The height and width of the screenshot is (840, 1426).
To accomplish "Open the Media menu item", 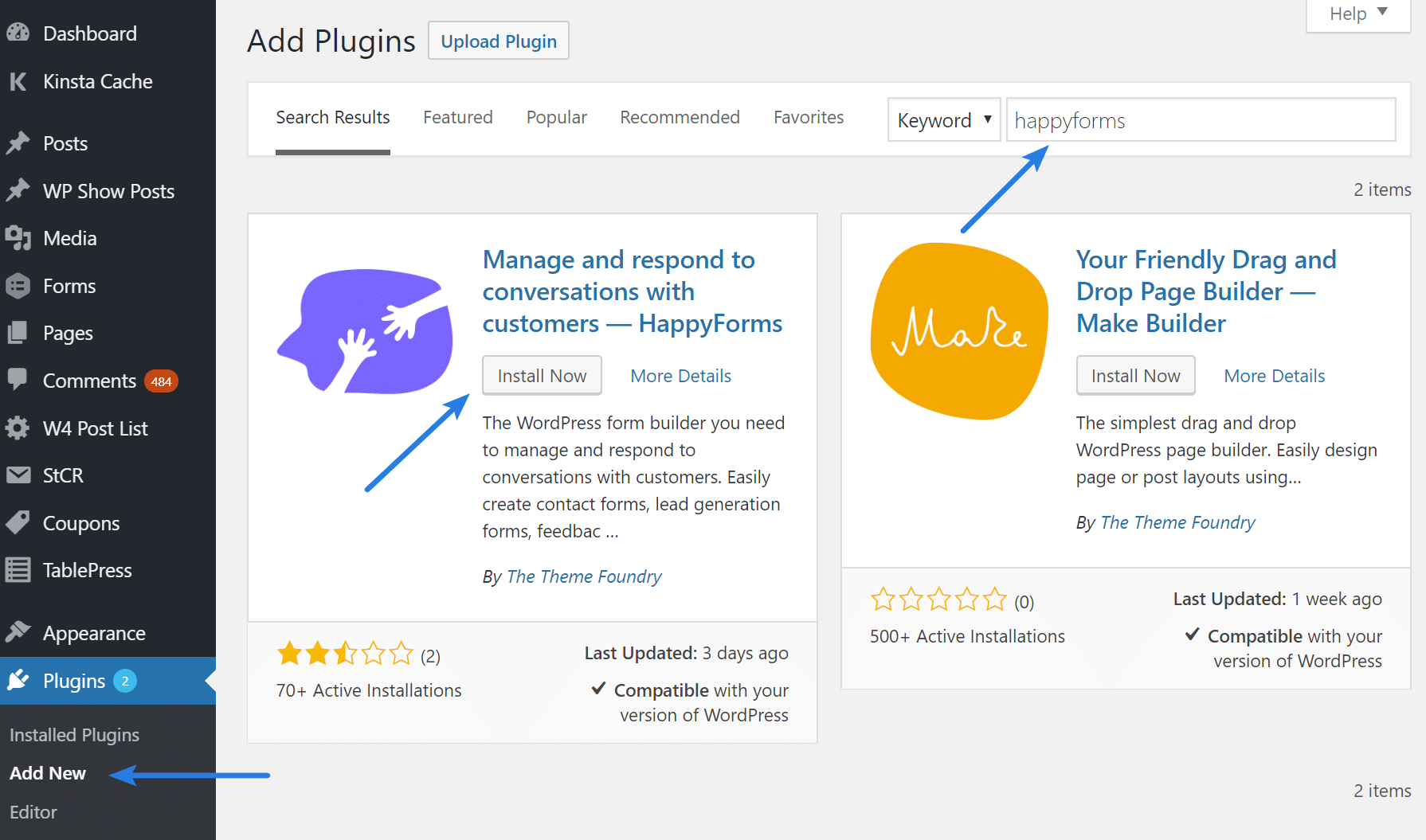I will 108,238.
